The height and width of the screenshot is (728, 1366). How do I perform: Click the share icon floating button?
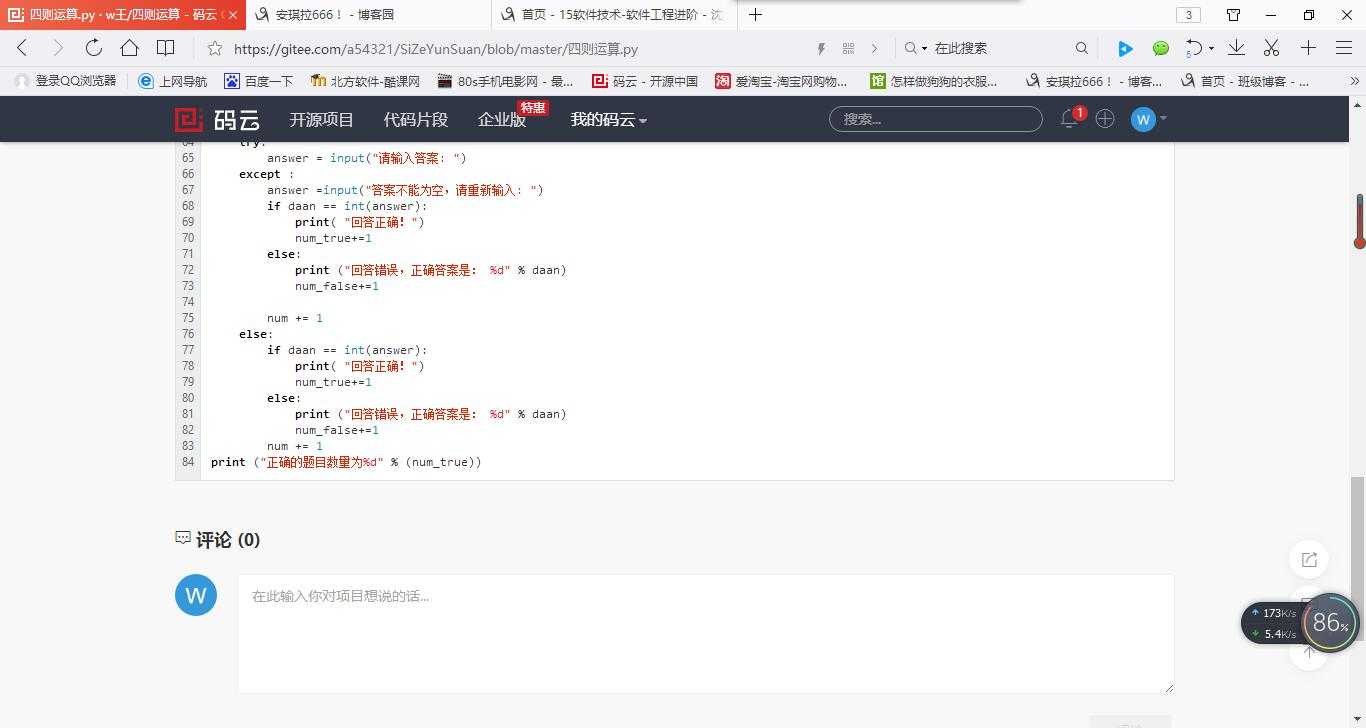tap(1309, 560)
